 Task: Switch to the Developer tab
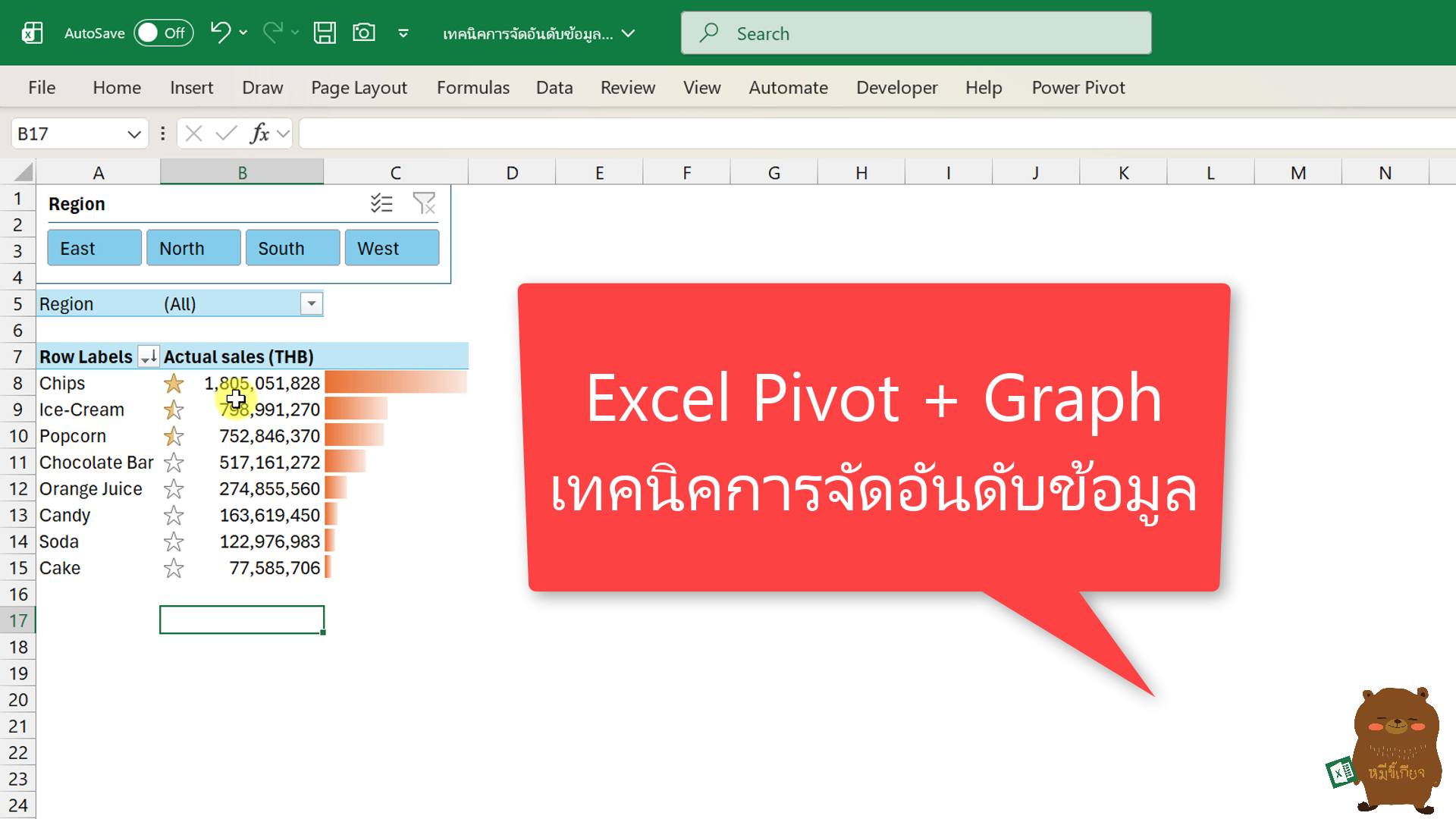[x=896, y=88]
